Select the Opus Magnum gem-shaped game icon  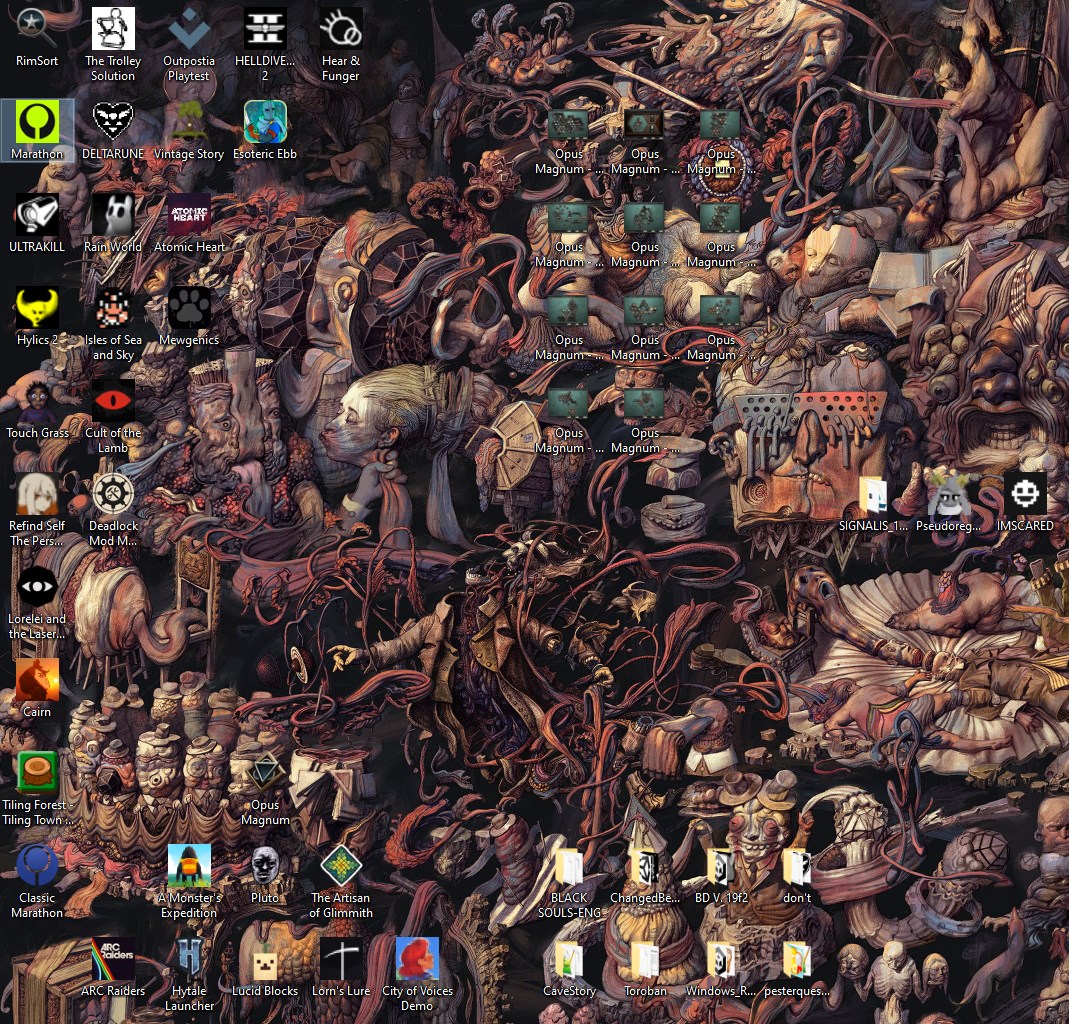coord(265,773)
